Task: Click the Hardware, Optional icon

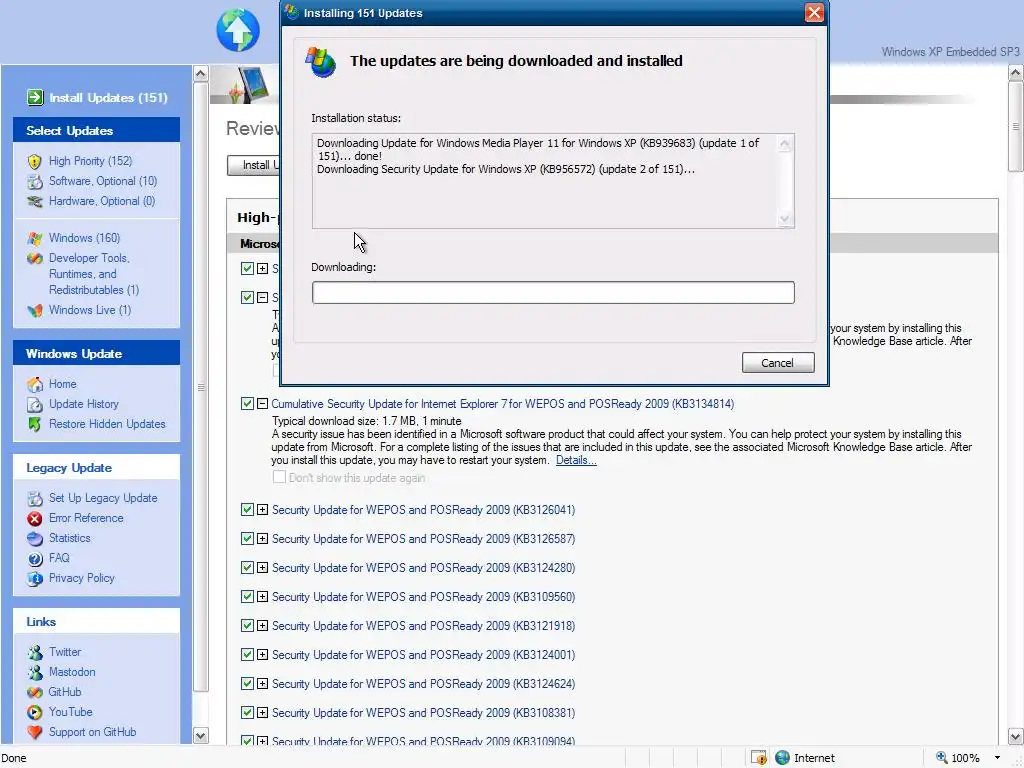Action: pos(35,201)
